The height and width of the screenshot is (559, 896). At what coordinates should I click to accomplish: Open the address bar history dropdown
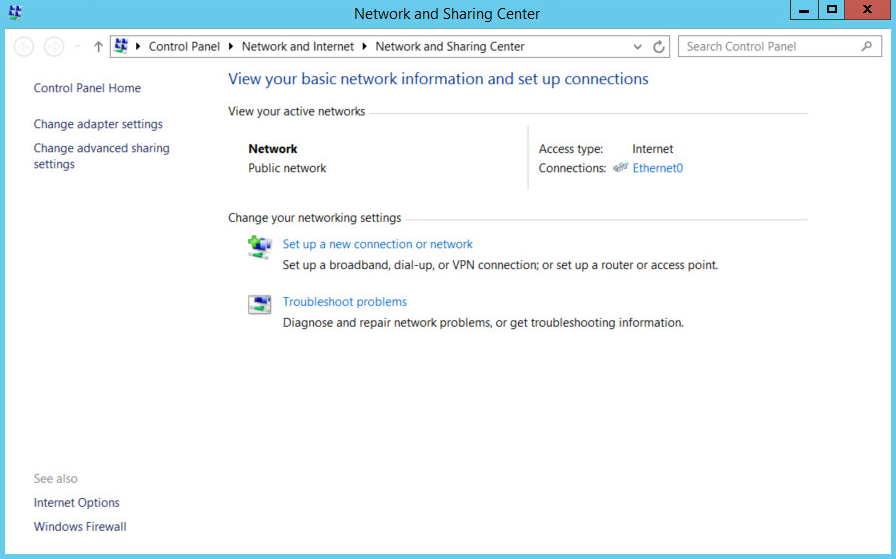tap(638, 47)
